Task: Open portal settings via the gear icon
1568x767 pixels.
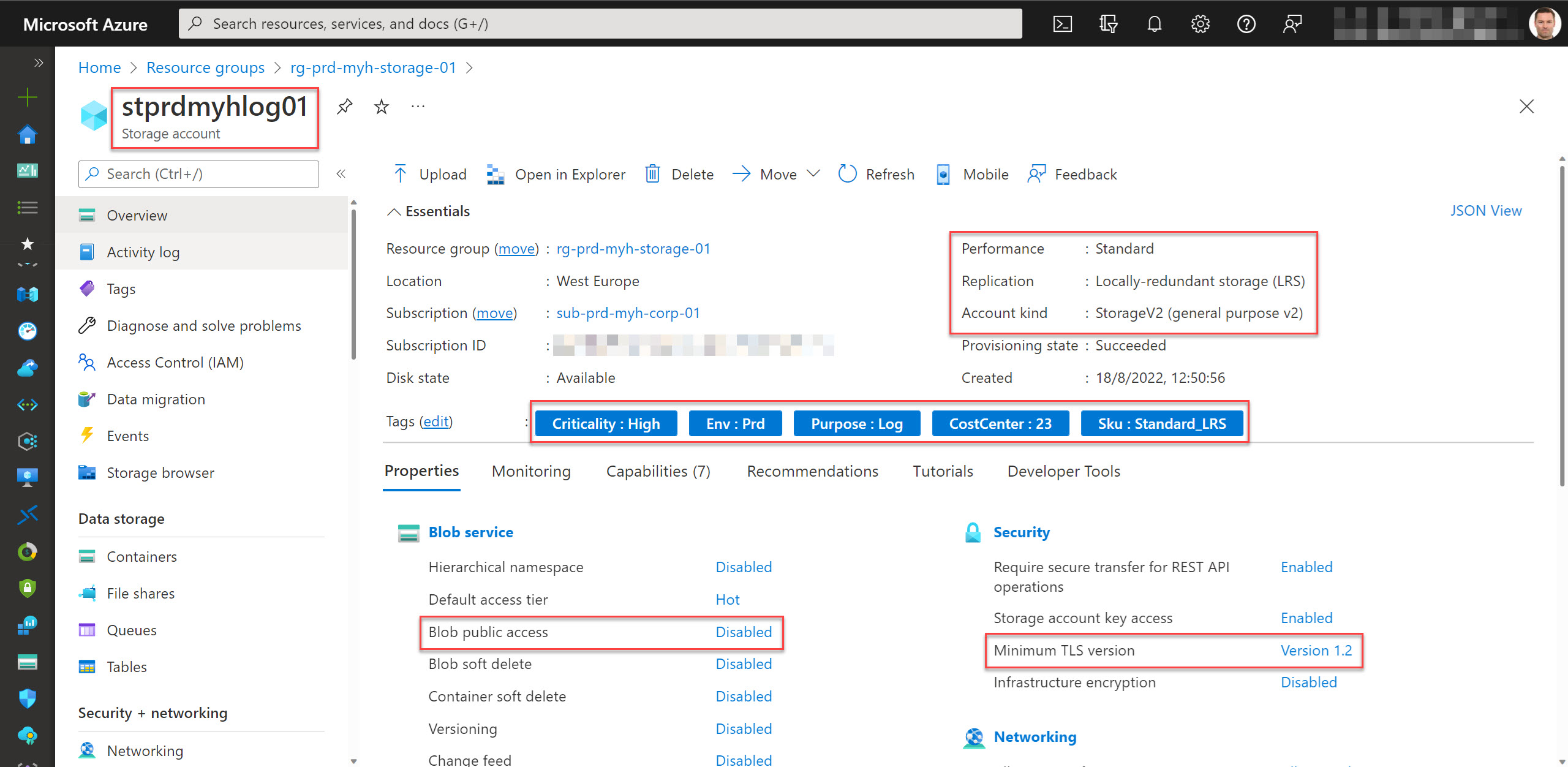Action: 1200,23
